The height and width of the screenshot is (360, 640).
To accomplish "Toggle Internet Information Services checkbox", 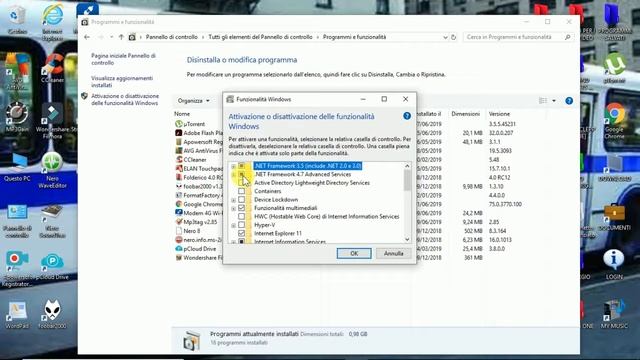I will coord(242,242).
